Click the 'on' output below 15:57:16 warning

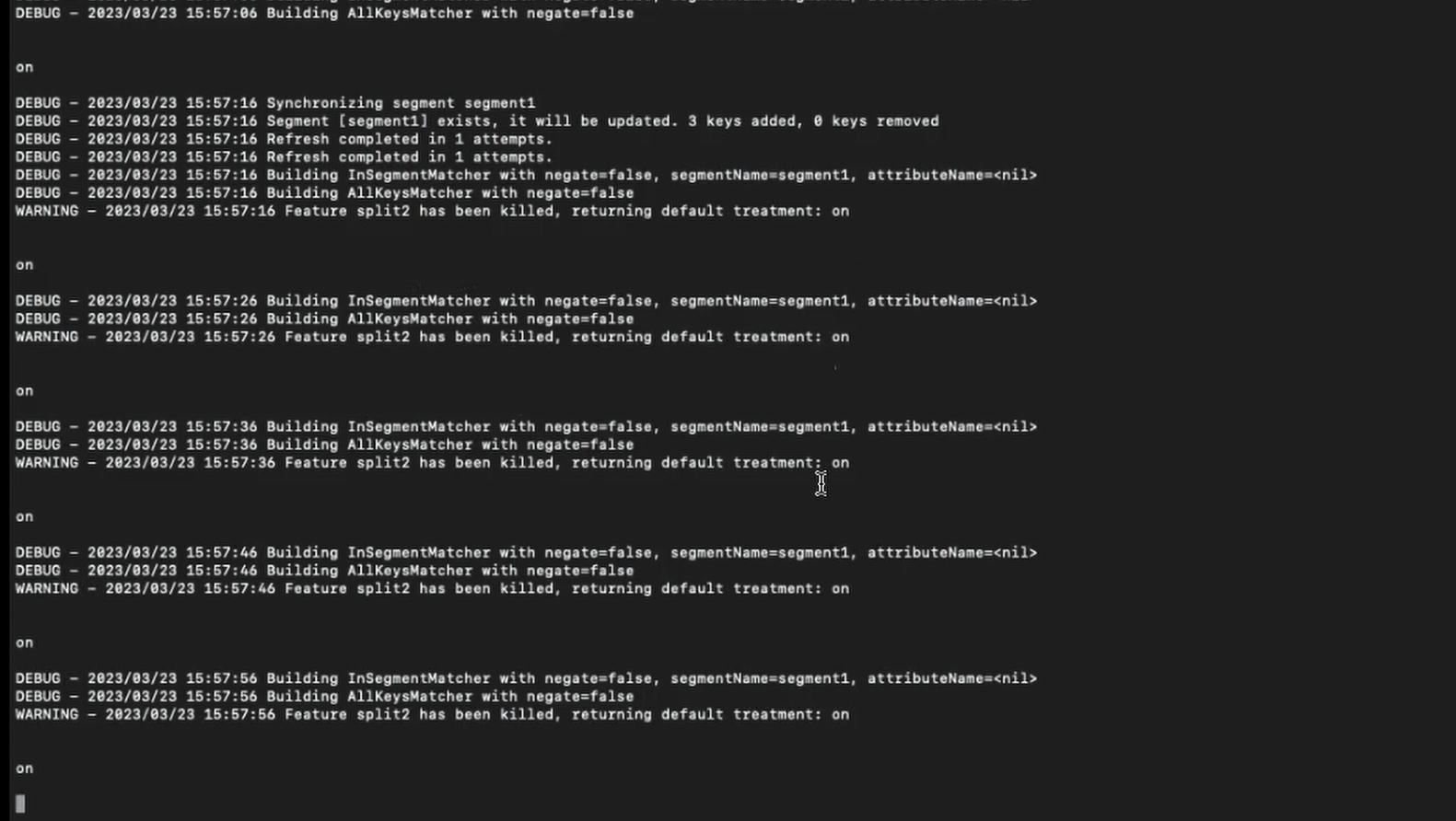coord(24,265)
